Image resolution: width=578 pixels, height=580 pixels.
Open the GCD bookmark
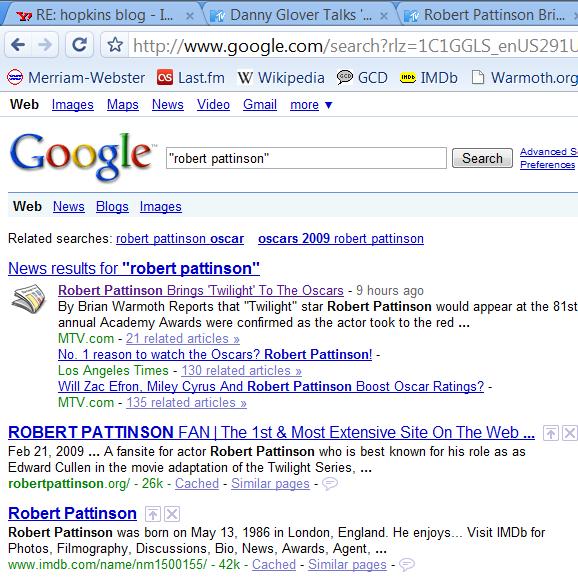tap(362, 78)
